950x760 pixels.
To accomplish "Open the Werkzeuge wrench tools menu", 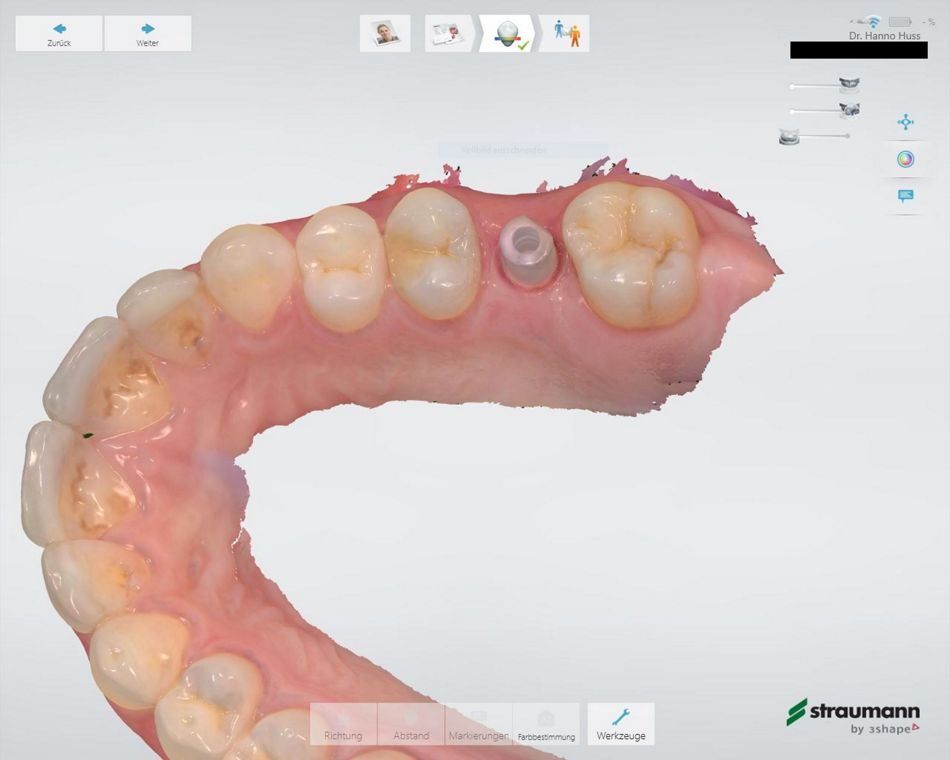I will point(621,724).
